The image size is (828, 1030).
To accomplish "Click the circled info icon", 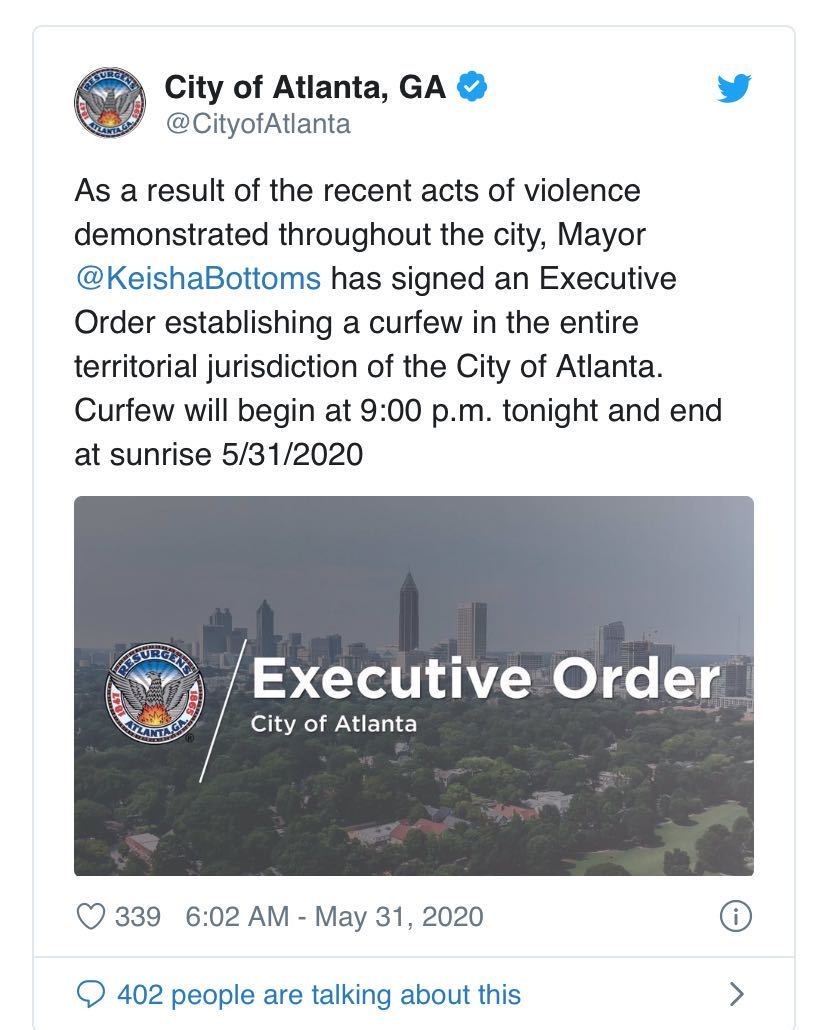I will (735, 916).
